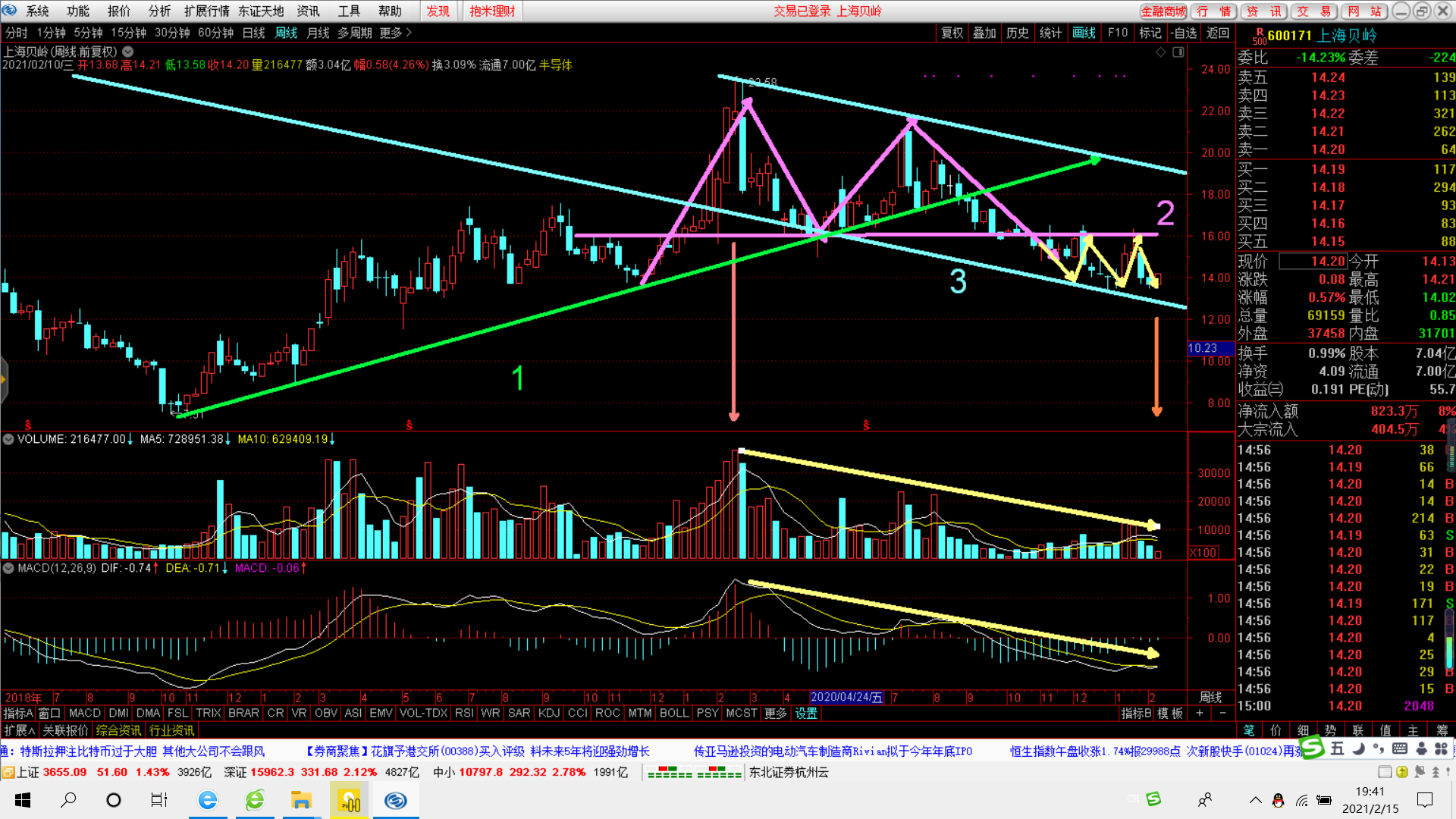The width and height of the screenshot is (1456, 819).
Task: Expand the 更多 periods dropdown
Action: 395,33
